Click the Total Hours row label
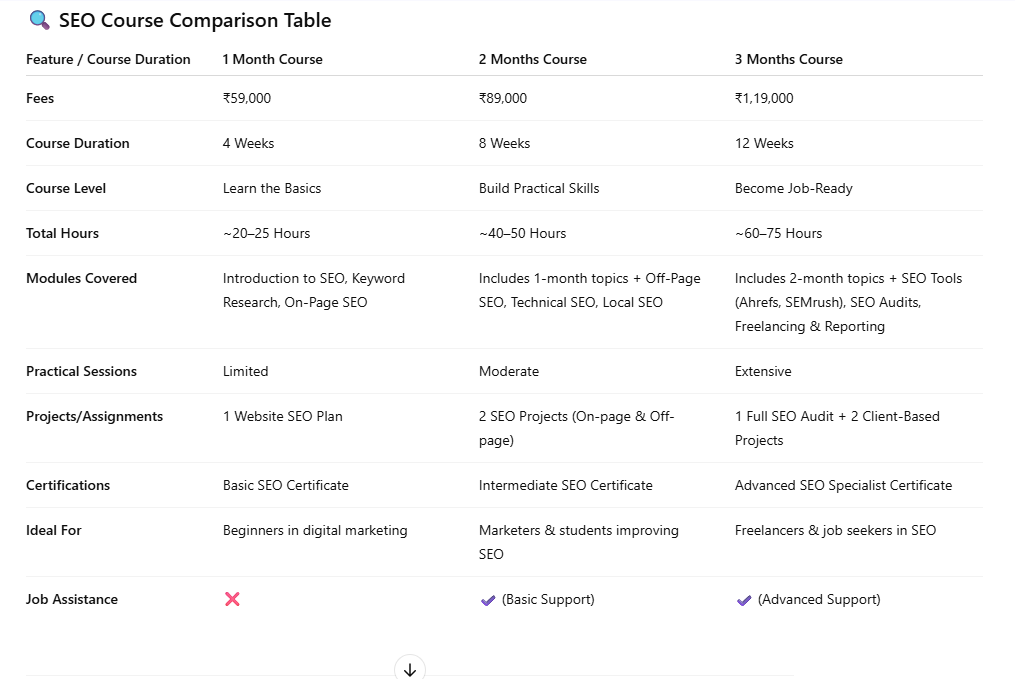 (62, 233)
